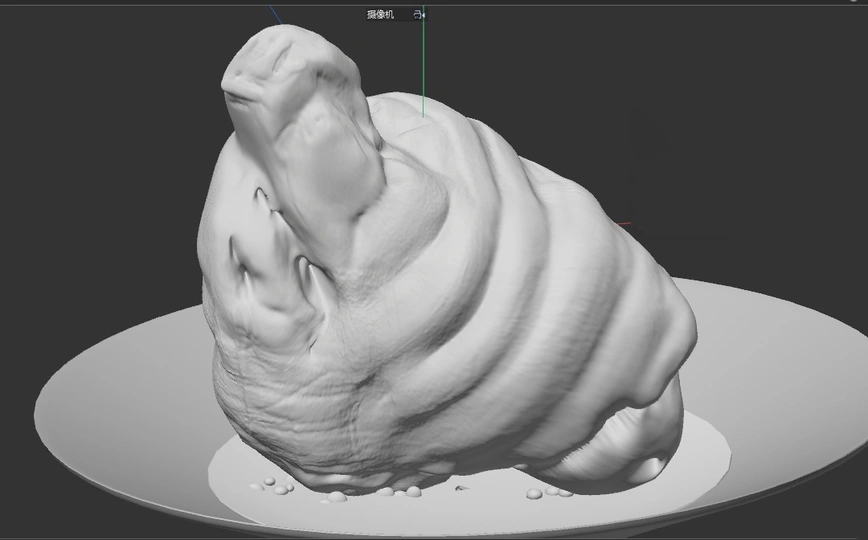Select the green Y axis line
Screen dimensions: 868x540
[423, 70]
